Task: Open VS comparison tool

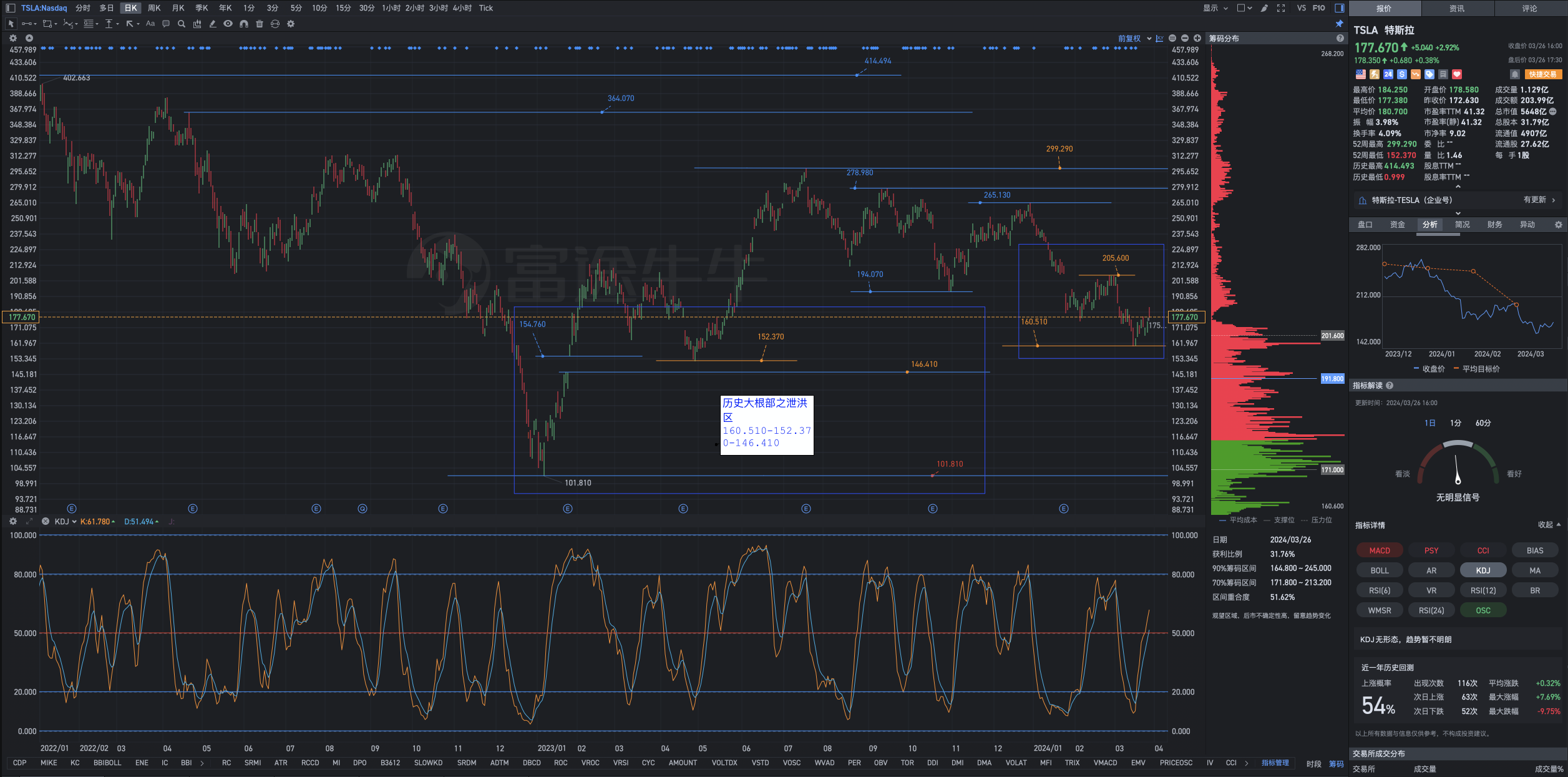Action: click(1302, 8)
